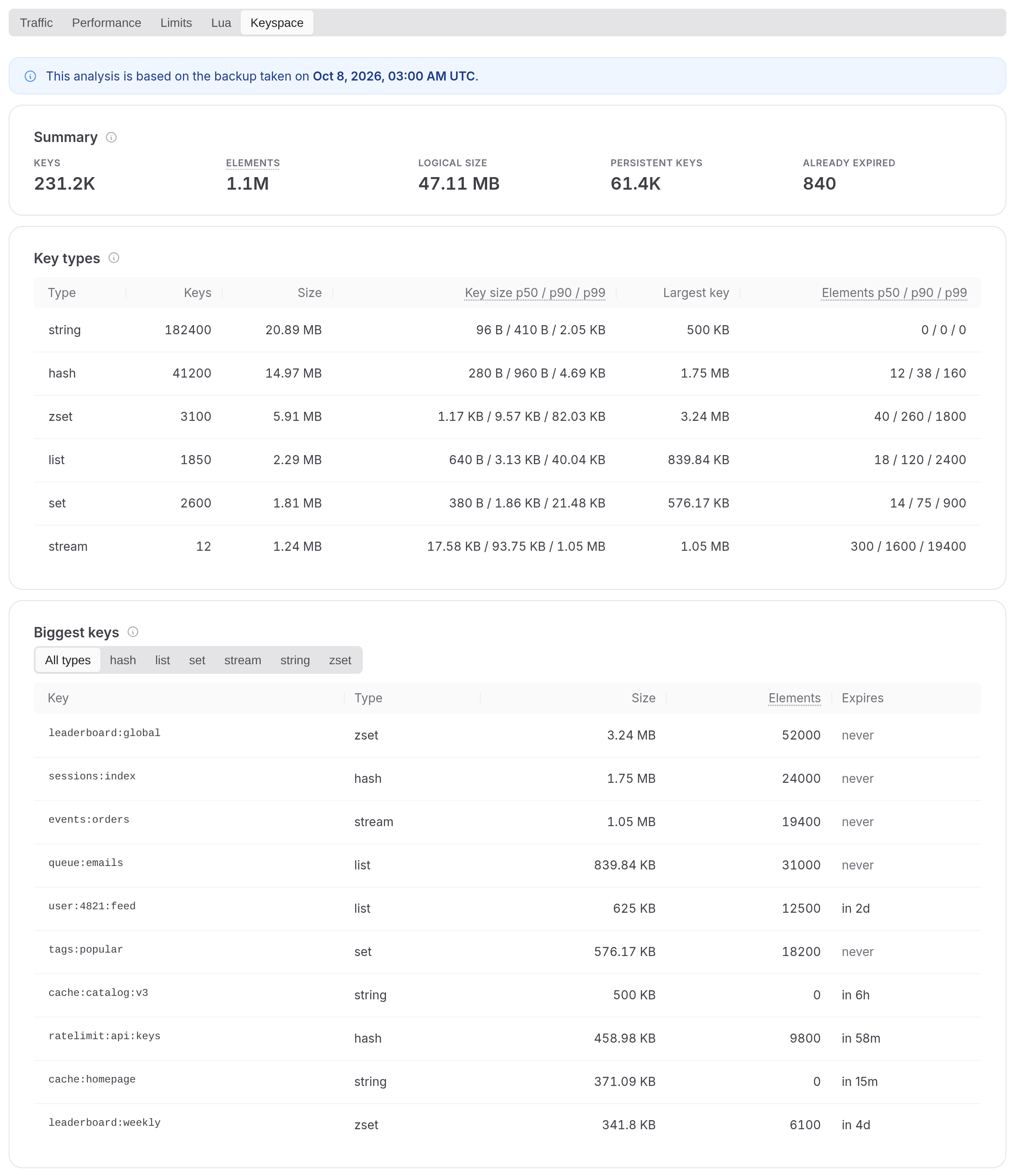Click the ratelimit:api:keys key
This screenshot has width=1015, height=1176.
point(104,1036)
